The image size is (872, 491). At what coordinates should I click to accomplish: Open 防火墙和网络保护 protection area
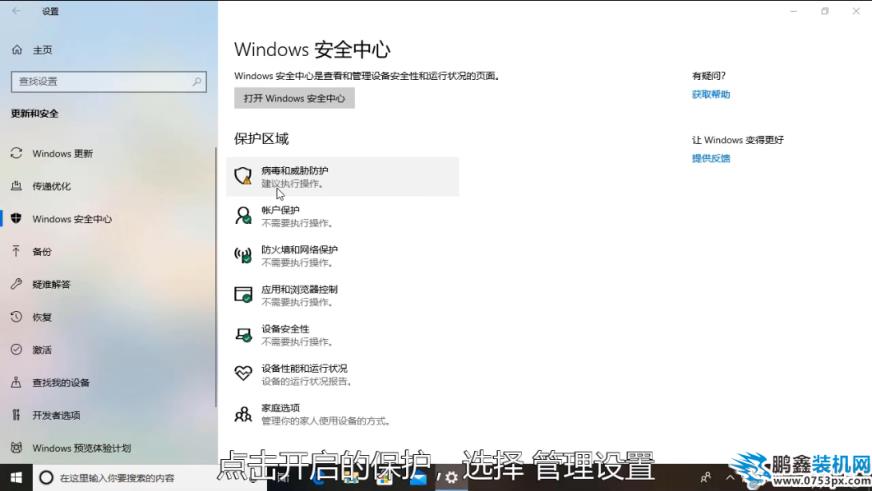pyautogui.click(x=343, y=255)
